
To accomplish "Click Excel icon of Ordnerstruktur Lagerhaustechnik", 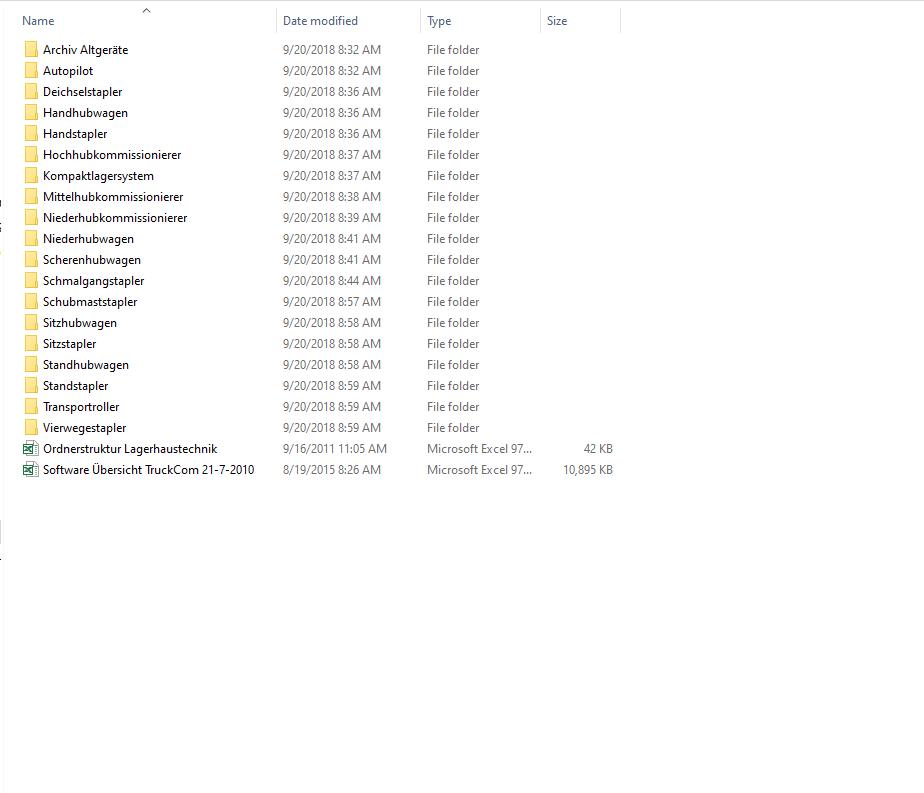I will coord(31,449).
